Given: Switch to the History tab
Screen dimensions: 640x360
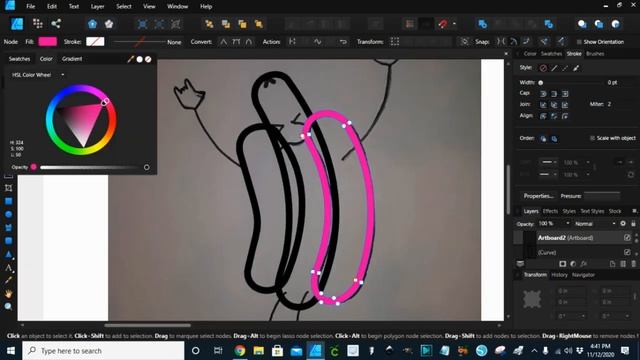Looking at the screenshot, I should 560,275.
